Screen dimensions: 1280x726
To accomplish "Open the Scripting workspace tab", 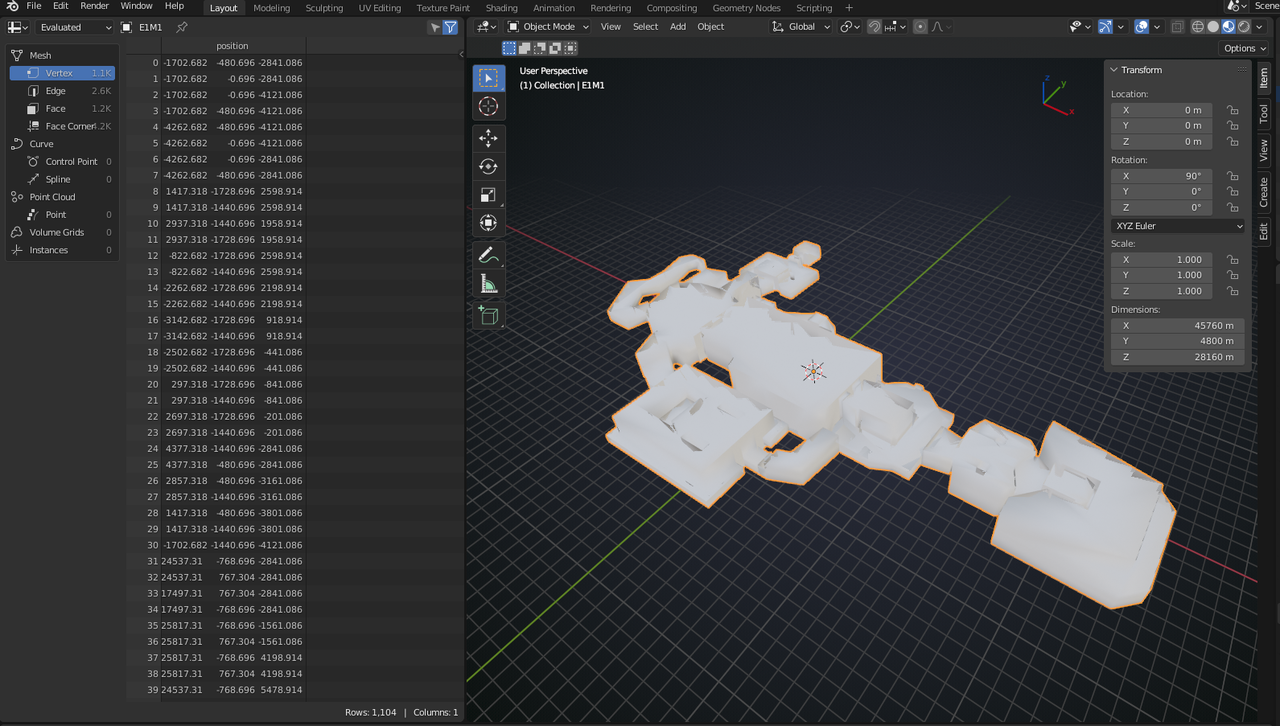I will [x=813, y=7].
